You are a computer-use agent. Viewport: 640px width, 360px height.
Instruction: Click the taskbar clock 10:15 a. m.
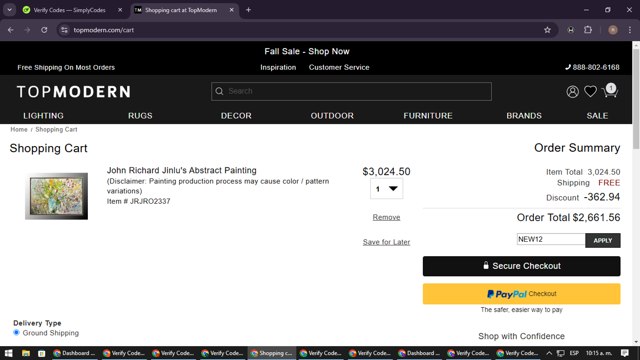(x=598, y=353)
